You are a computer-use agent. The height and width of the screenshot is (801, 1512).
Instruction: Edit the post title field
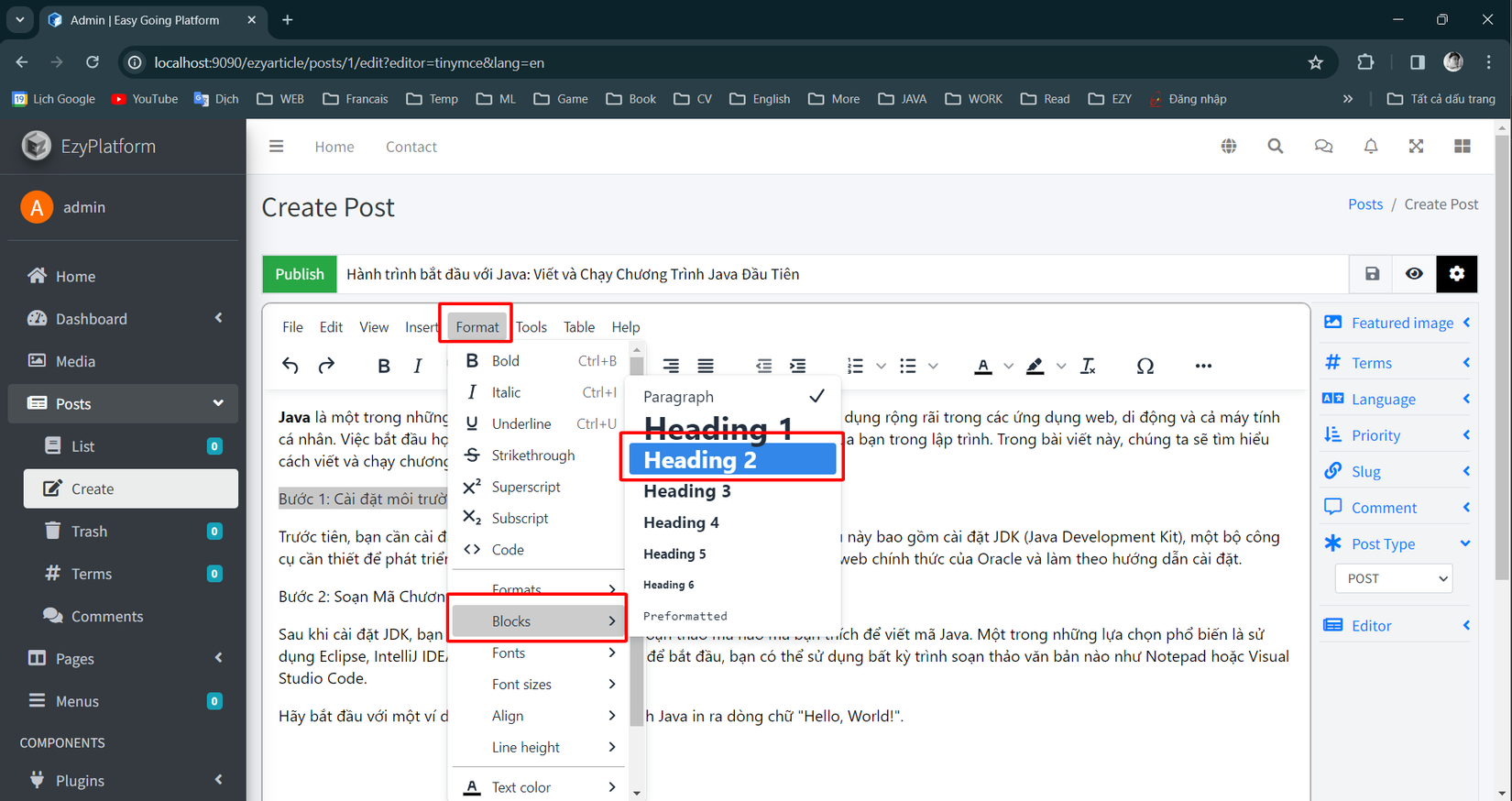(x=843, y=274)
